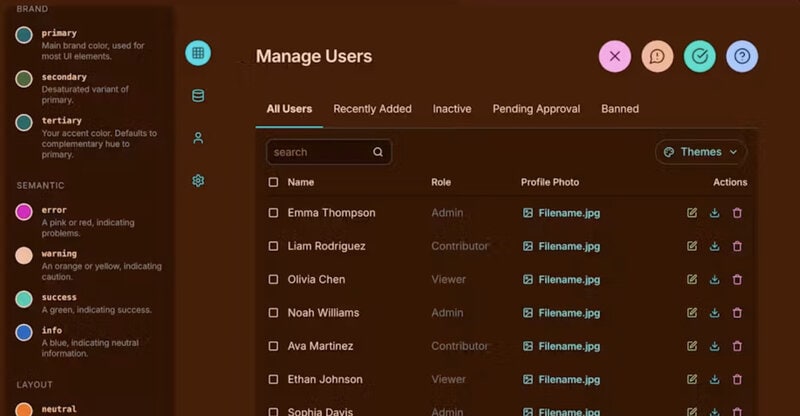Click the blue help question button

[x=742, y=56]
